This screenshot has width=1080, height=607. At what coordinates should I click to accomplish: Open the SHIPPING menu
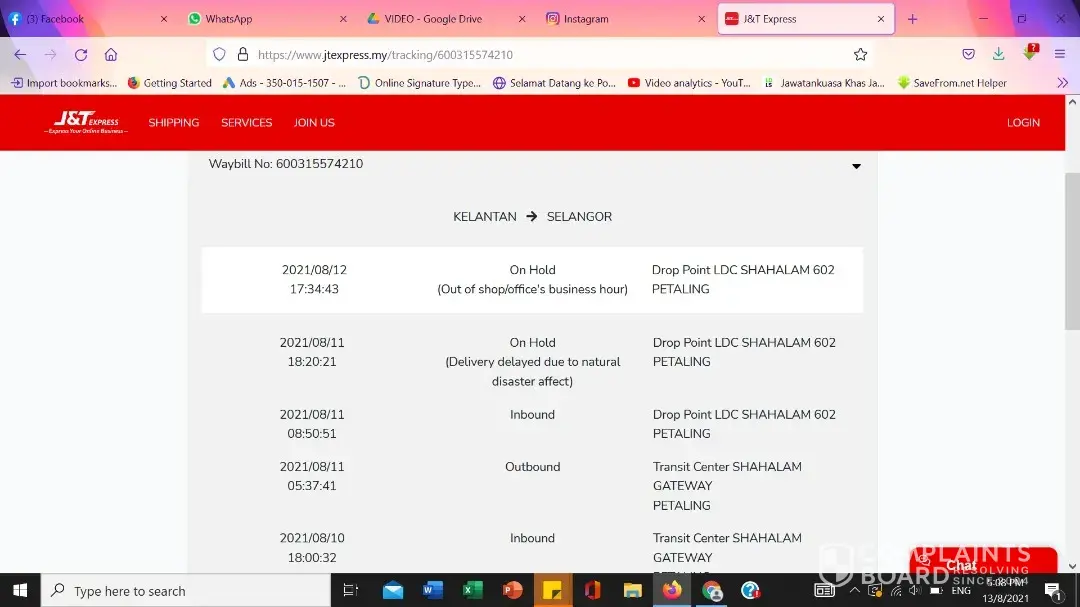pos(174,123)
